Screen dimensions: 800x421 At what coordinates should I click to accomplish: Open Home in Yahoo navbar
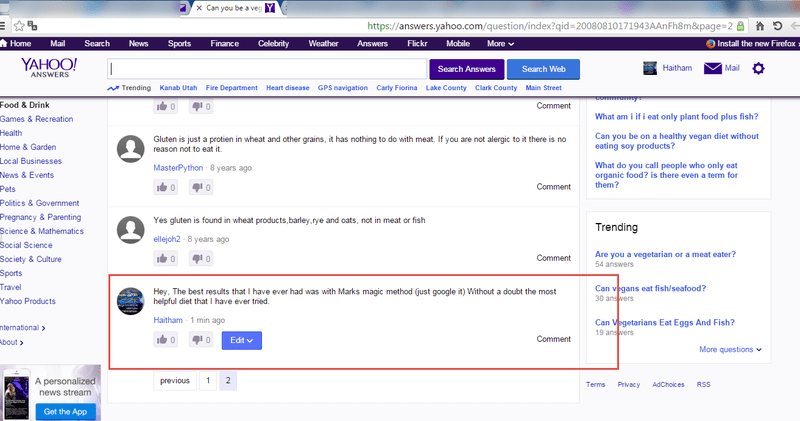coord(16,44)
